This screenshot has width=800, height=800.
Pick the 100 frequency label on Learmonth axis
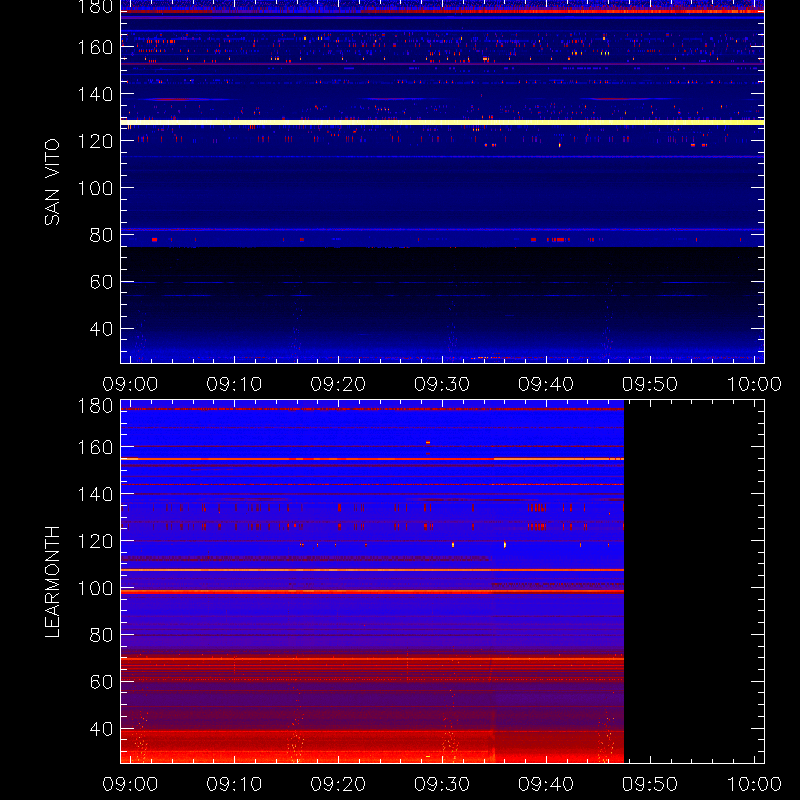(95, 588)
